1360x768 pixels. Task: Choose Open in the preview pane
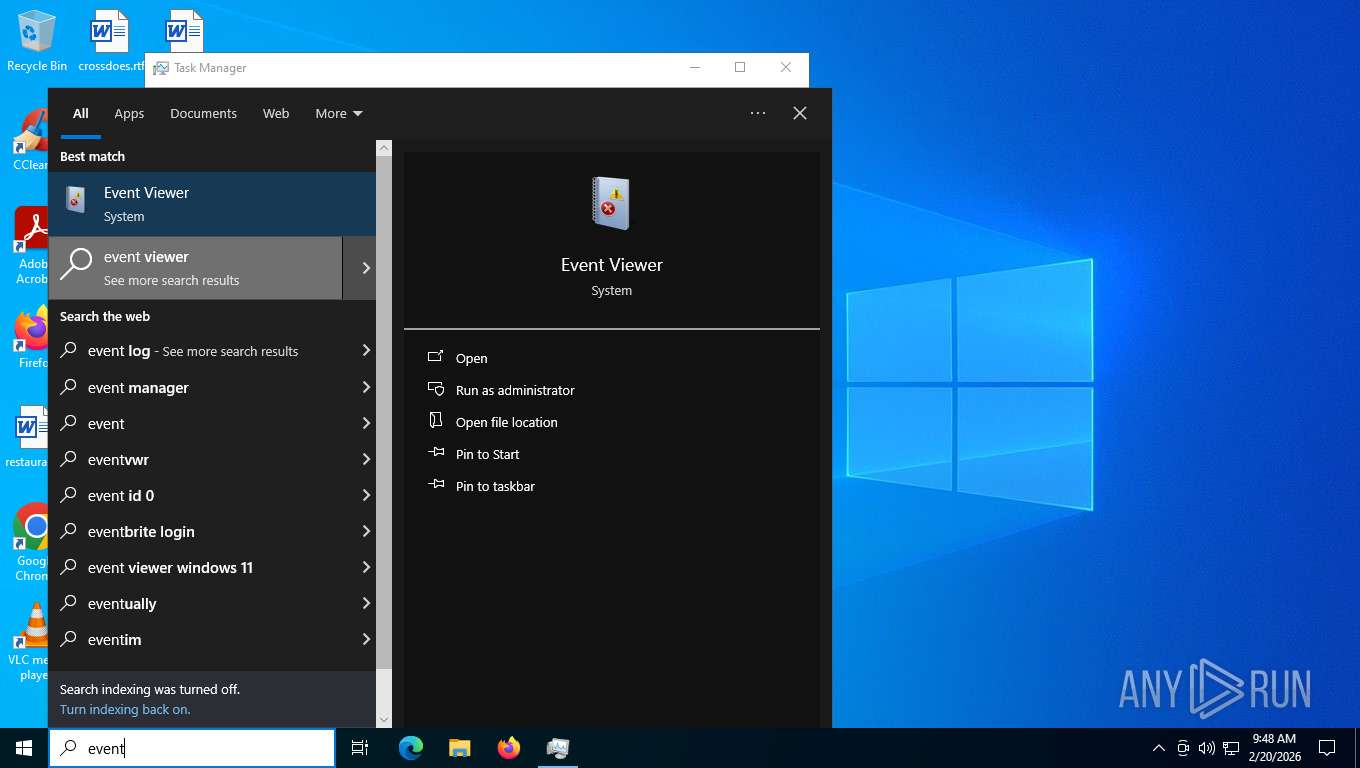472,358
